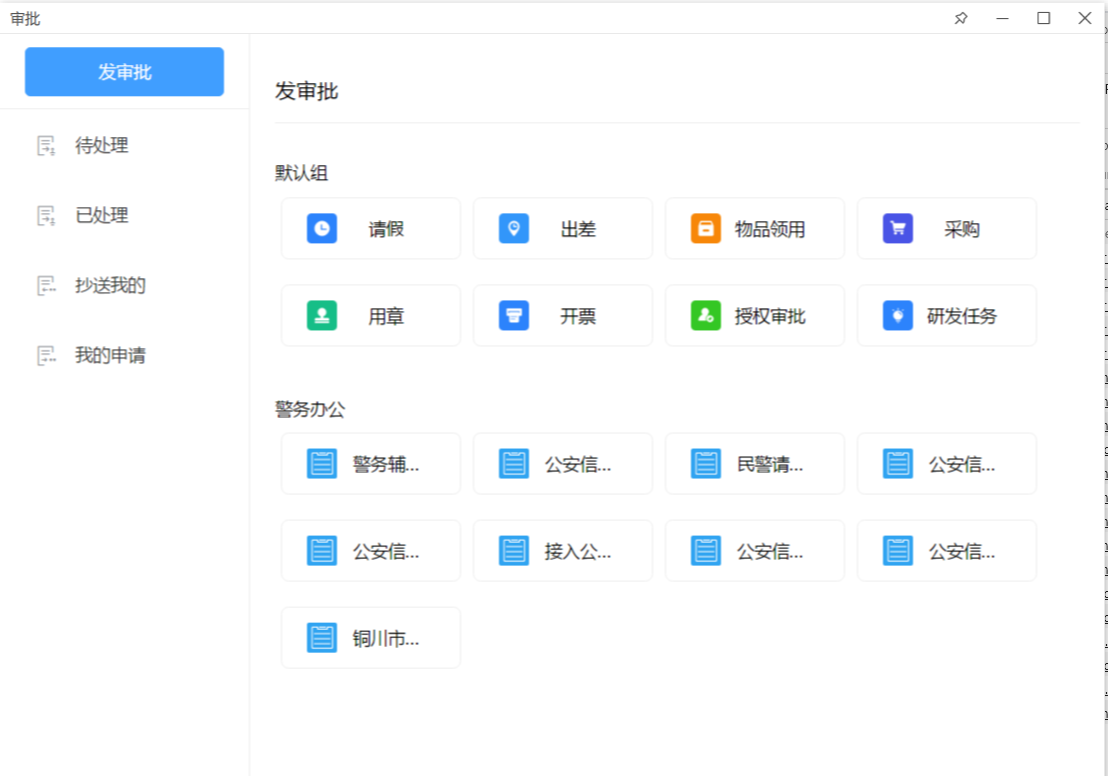Select the 铜川市... approval form

coord(371,638)
